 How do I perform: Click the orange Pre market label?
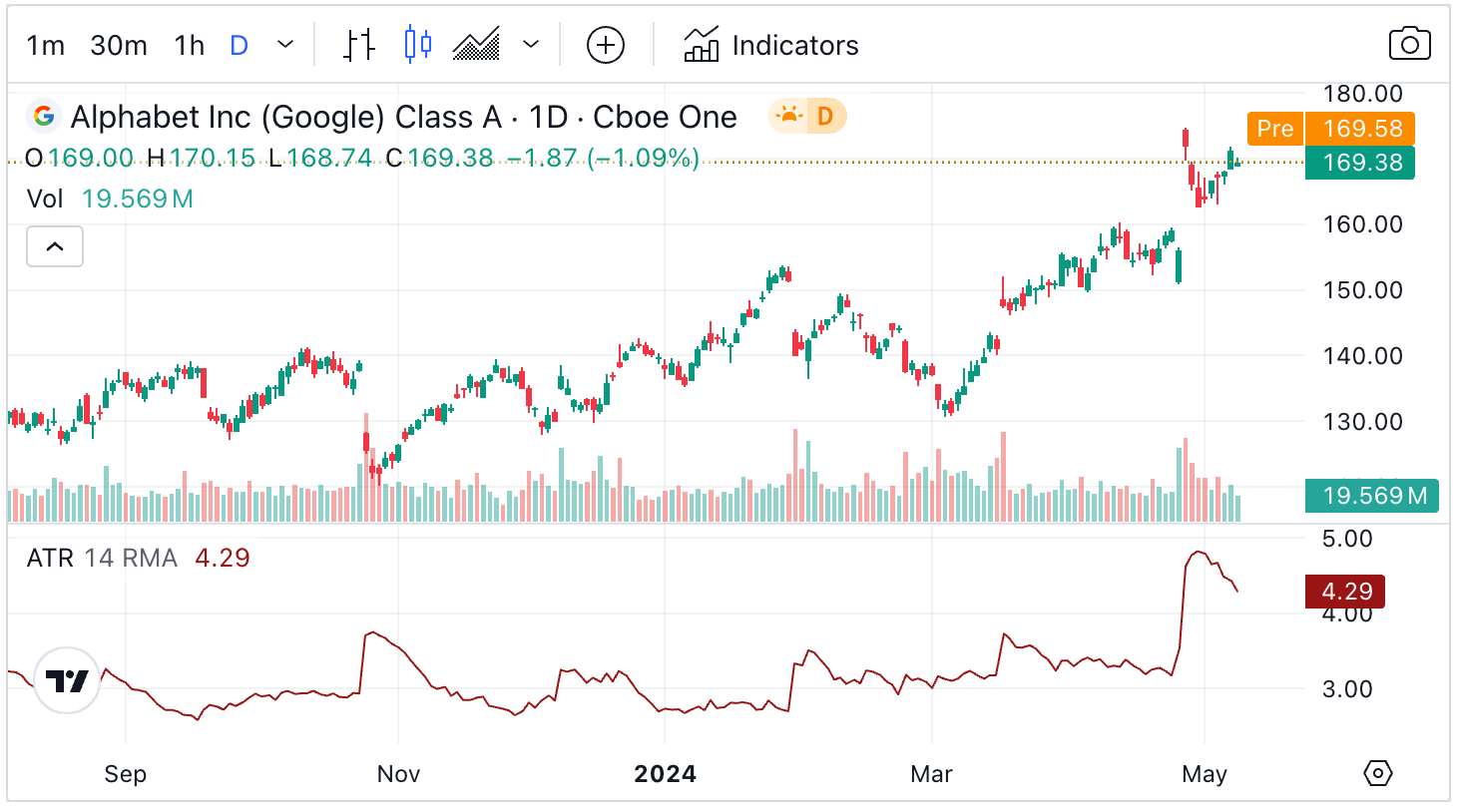click(1275, 129)
